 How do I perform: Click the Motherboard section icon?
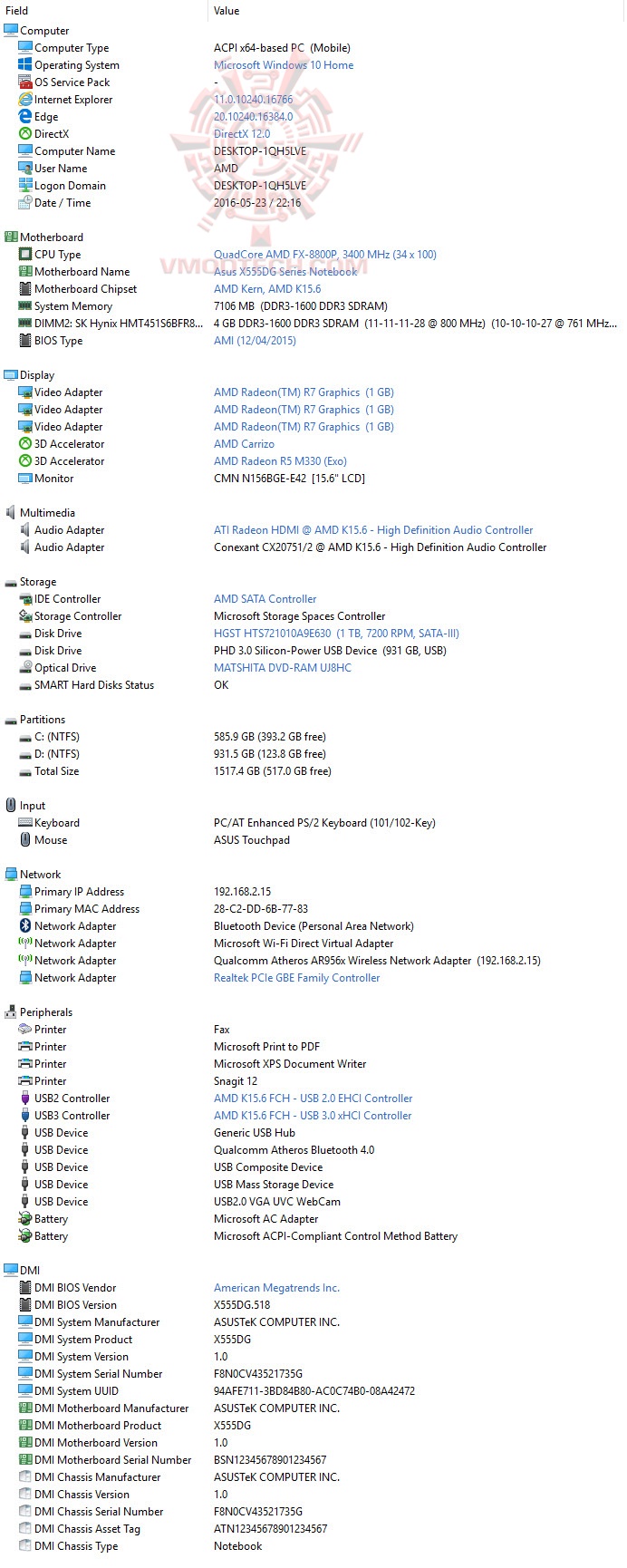(x=11, y=237)
